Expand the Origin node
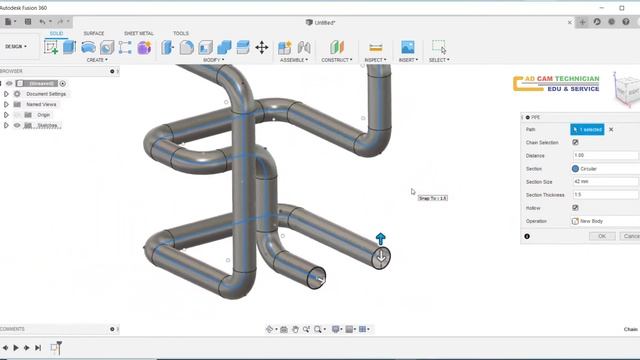 (x=6, y=115)
